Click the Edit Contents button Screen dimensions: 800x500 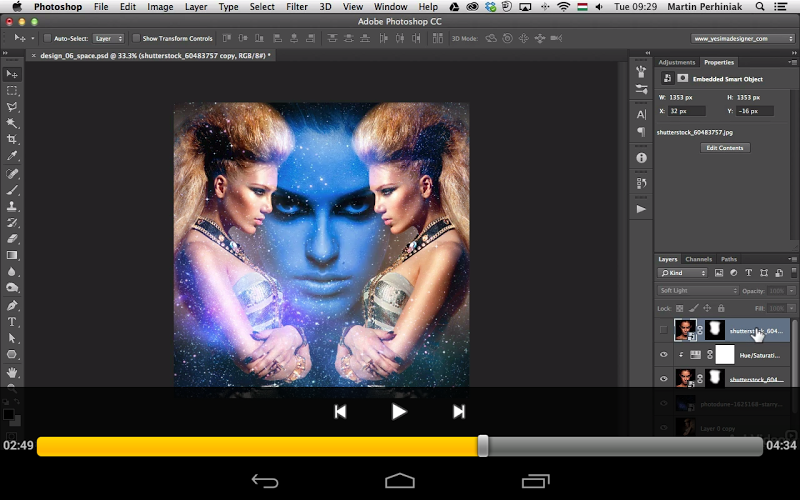click(x=724, y=148)
